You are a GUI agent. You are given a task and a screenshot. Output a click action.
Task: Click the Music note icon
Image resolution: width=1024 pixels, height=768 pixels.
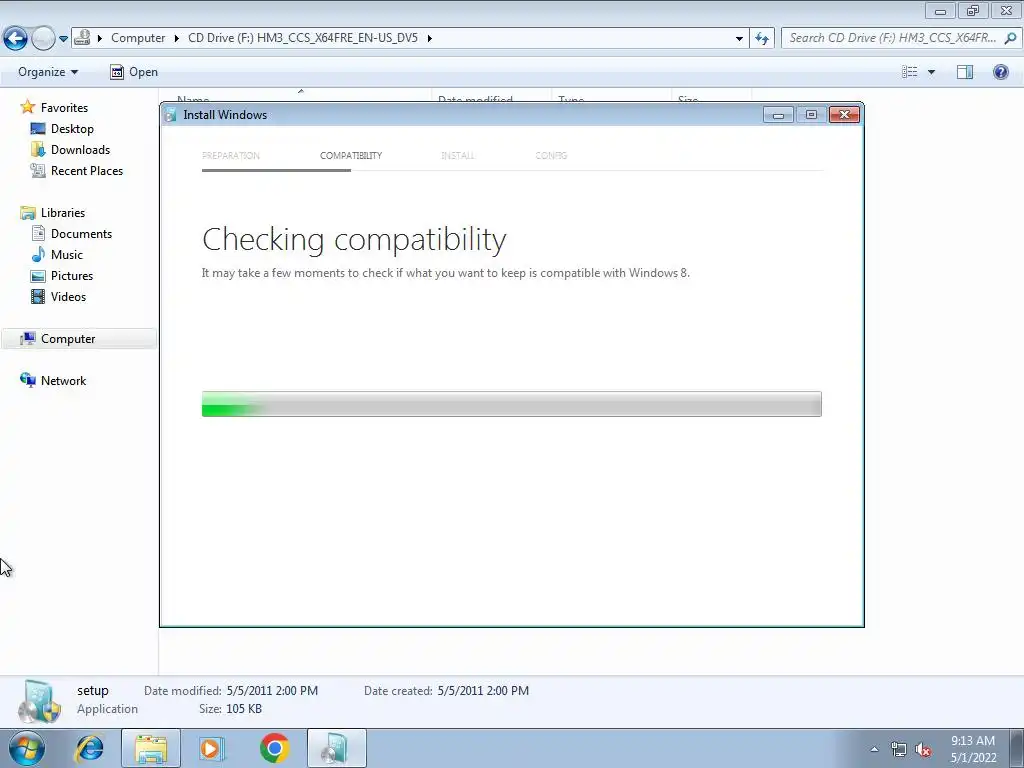click(38, 255)
